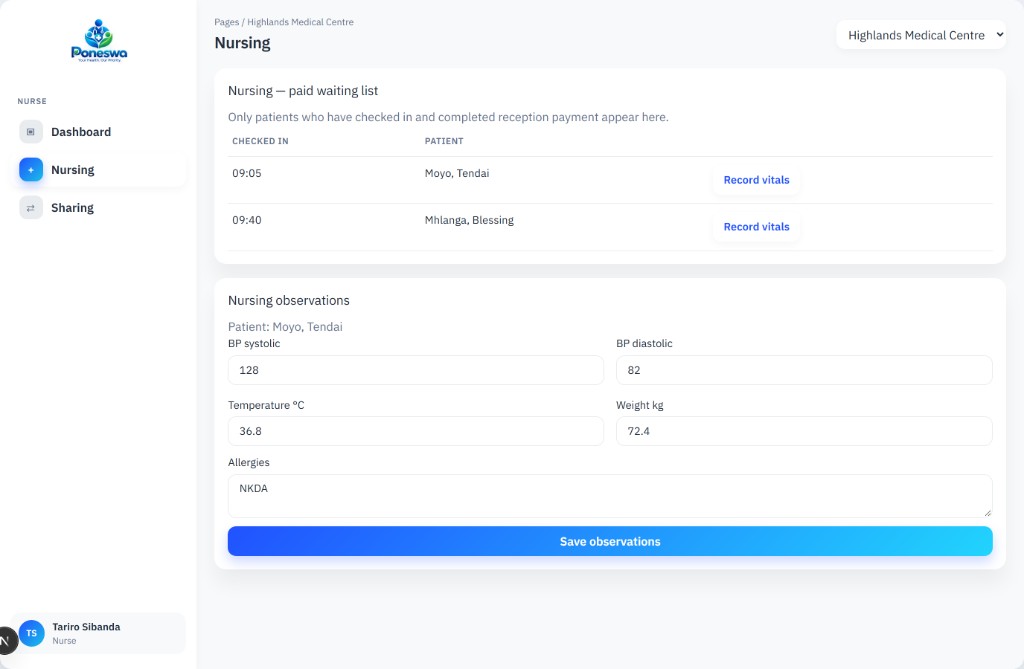The height and width of the screenshot is (669, 1024).
Task: Click the Nursing page title
Action: (x=242, y=43)
